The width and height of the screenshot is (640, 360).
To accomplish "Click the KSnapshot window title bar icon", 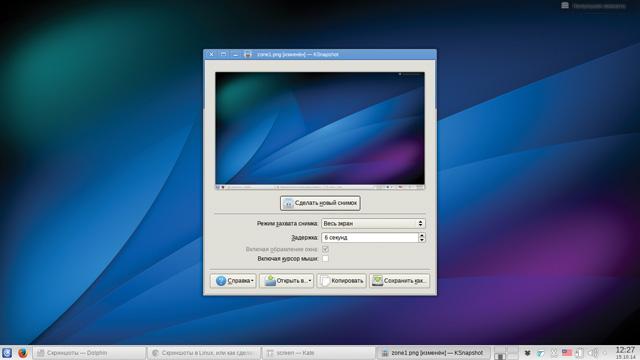I will point(247,54).
